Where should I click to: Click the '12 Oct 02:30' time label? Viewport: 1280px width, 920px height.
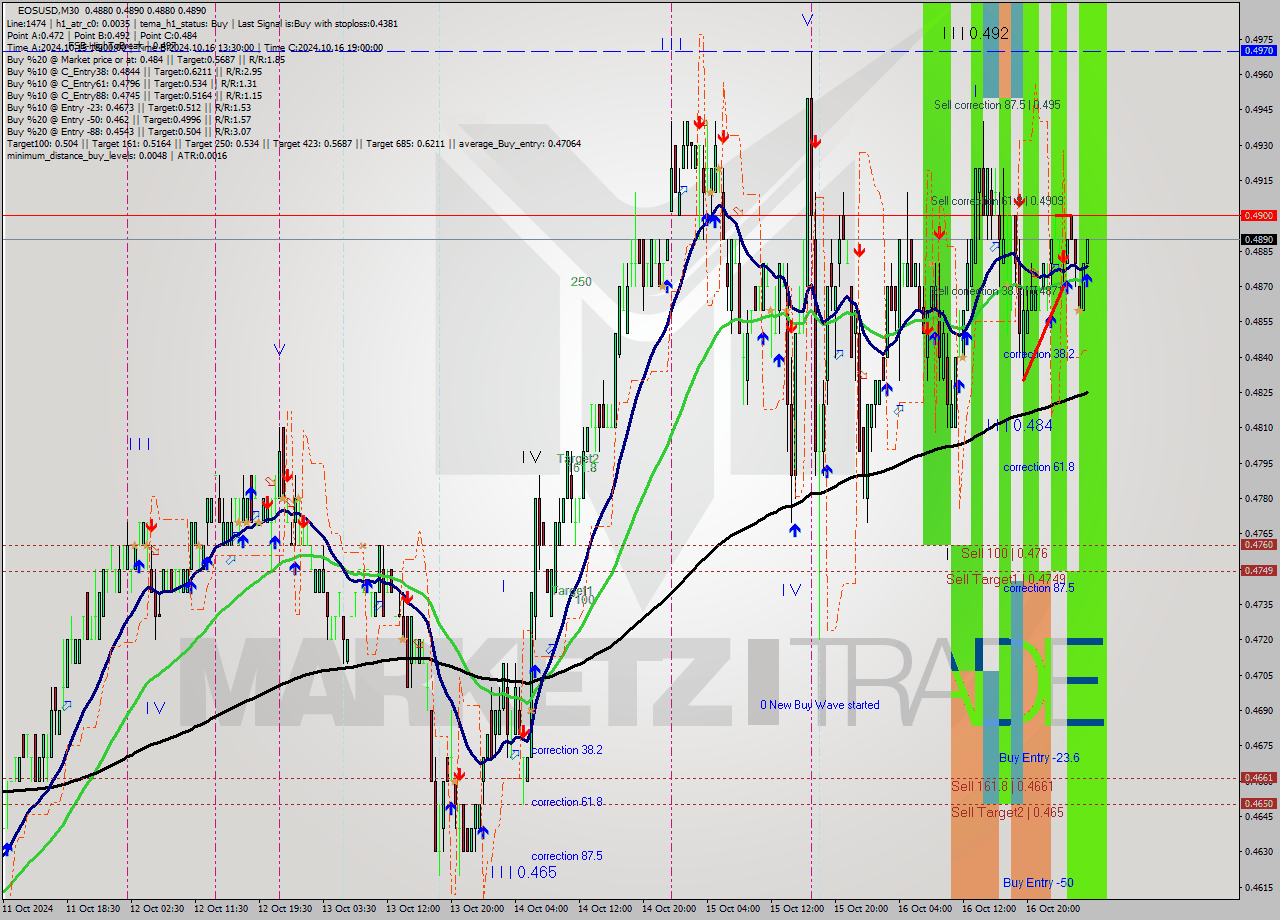[x=157, y=909]
